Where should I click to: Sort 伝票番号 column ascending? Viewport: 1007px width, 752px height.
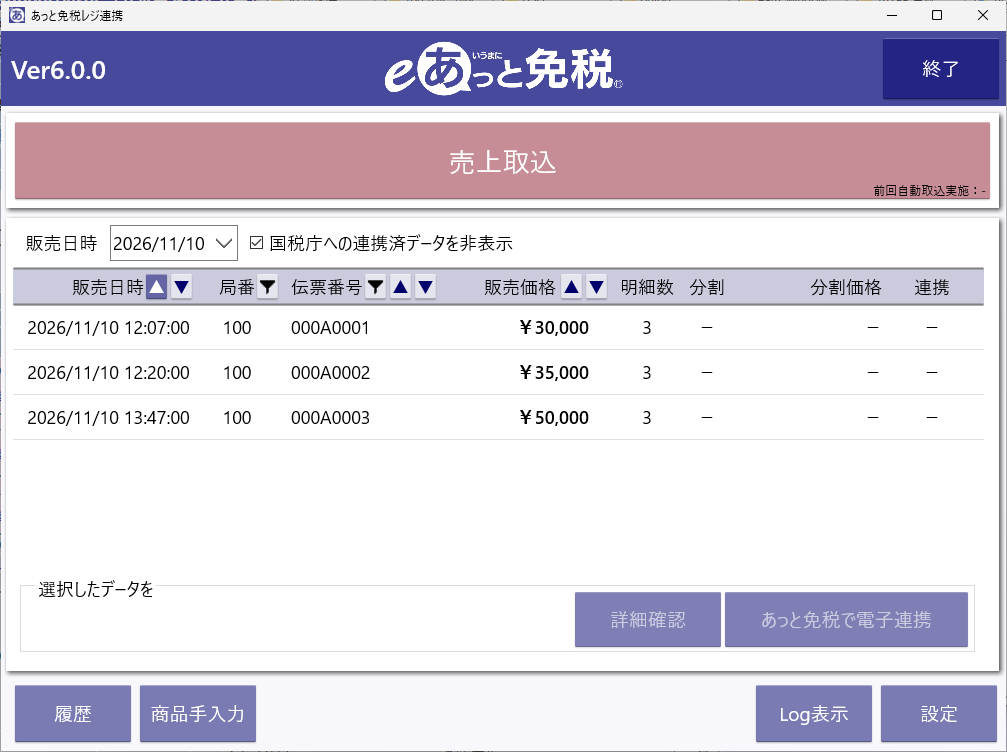(401, 286)
